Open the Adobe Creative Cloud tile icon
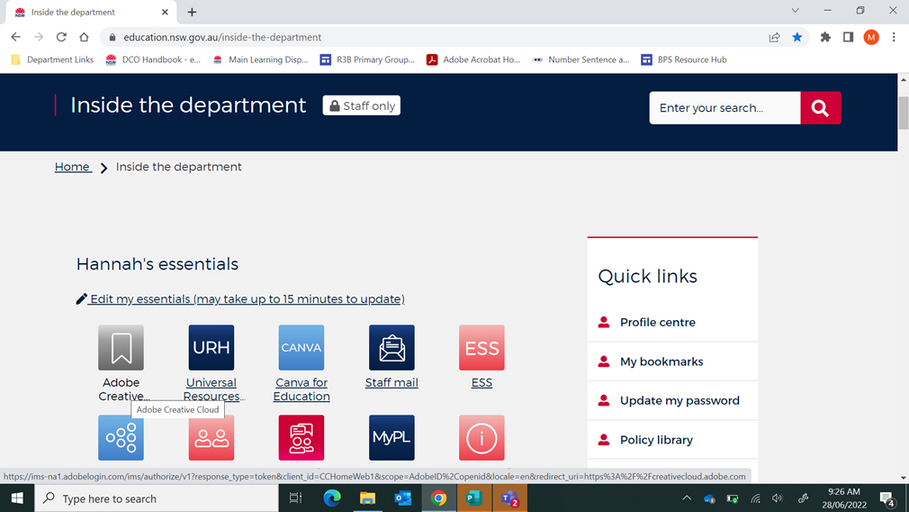 coord(121,348)
